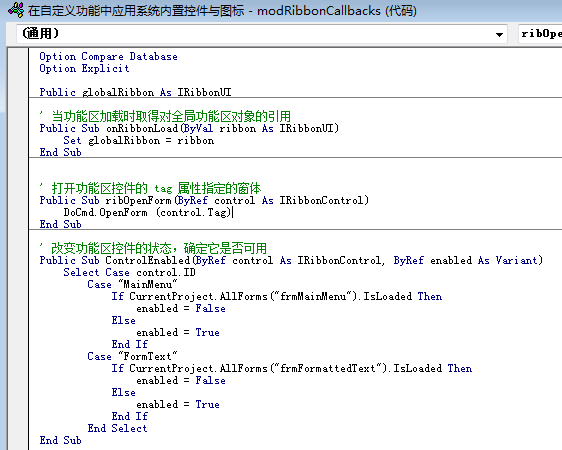Click the onRibbonLoad procedure header
The image size is (562, 450).
pos(189,128)
